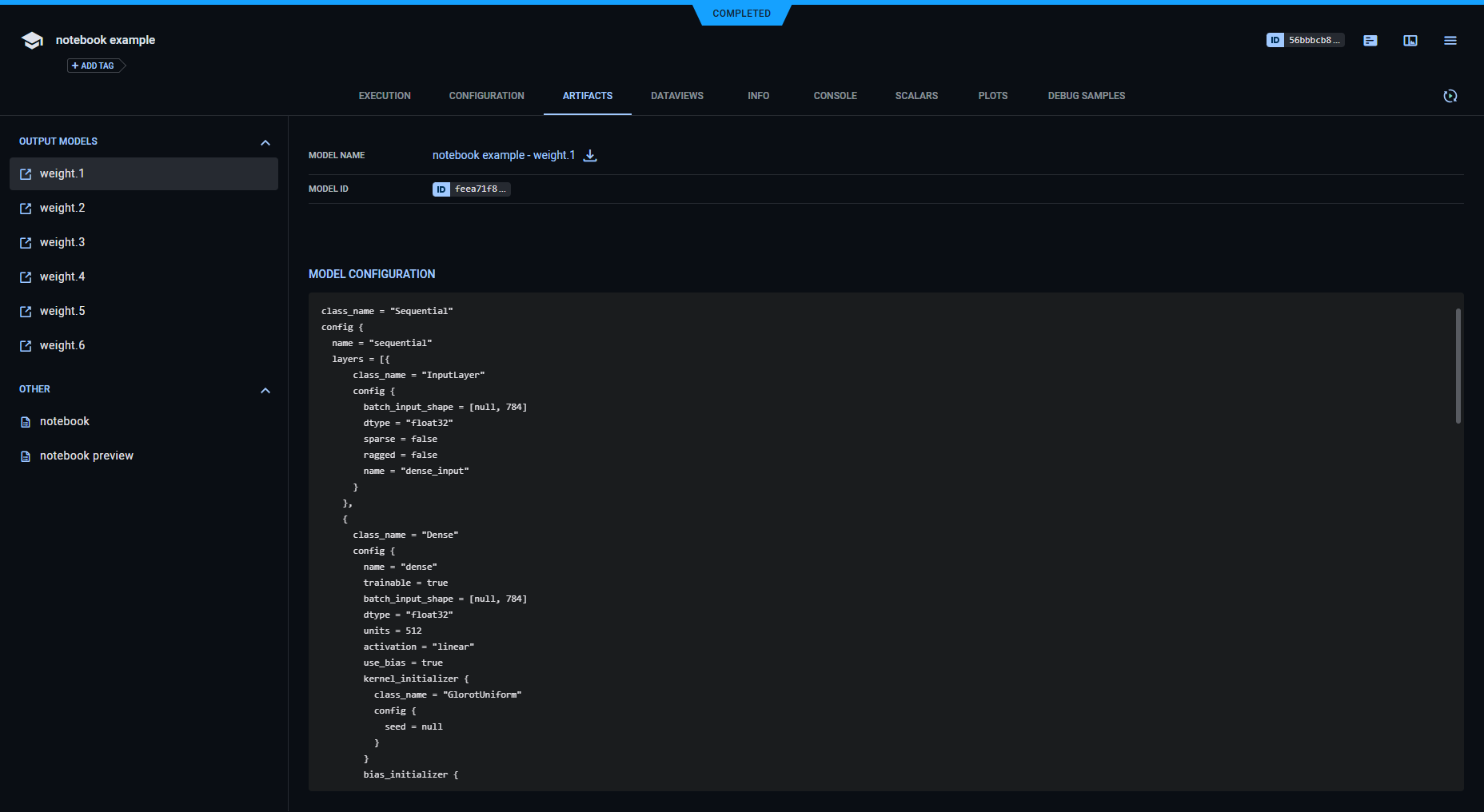This screenshot has height=812, width=1484.
Task: Click the details view icon in the header
Action: (x=1410, y=41)
